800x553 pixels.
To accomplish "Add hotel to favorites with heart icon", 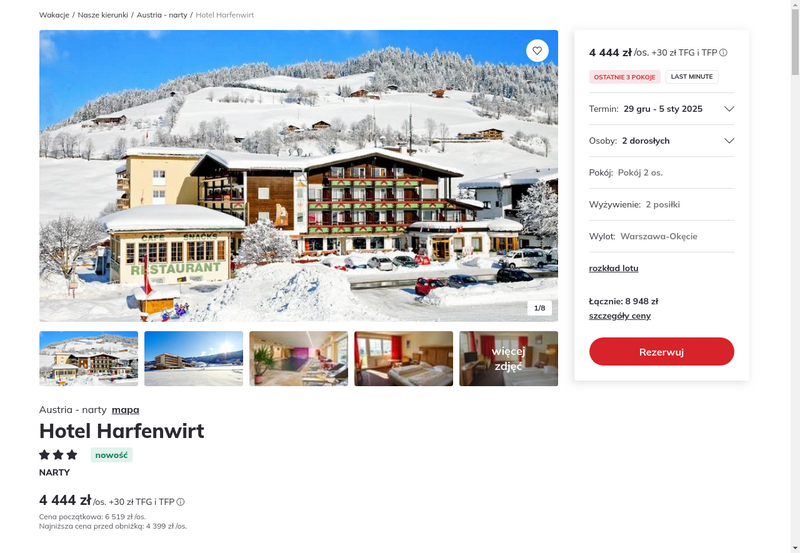I will pos(537,51).
